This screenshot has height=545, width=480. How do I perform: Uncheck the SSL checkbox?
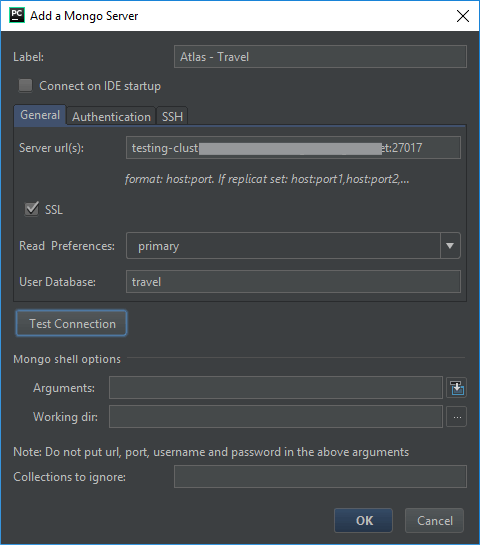click(x=32, y=209)
